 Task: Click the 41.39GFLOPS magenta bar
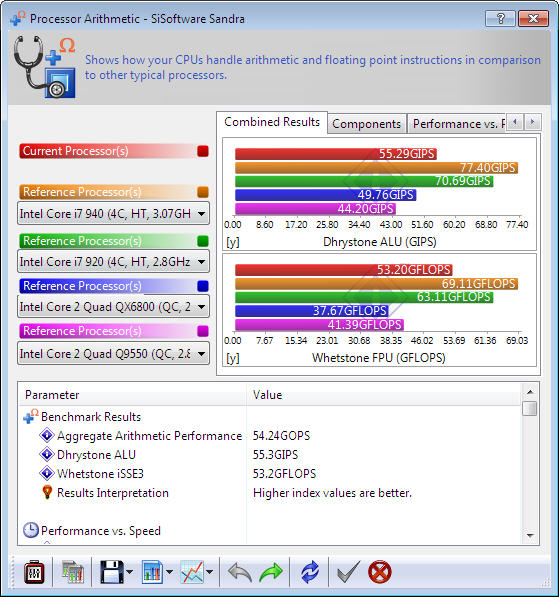[x=319, y=325]
